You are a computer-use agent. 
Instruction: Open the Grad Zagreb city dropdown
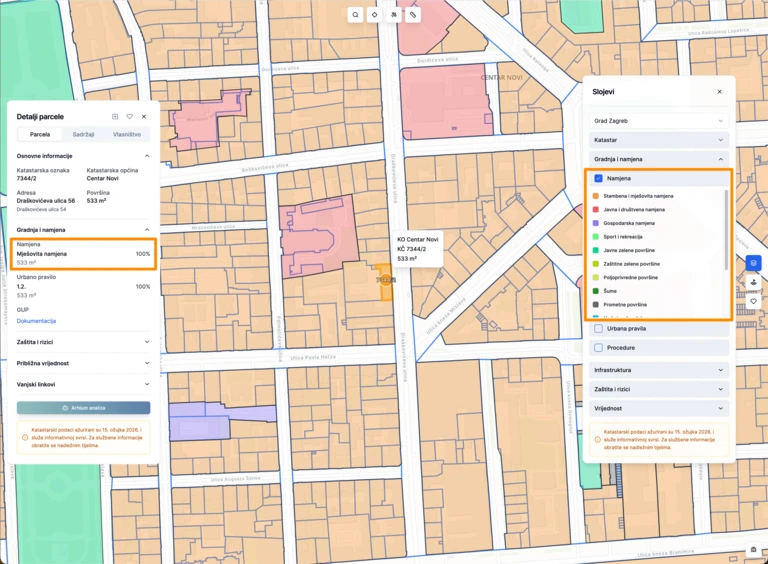point(659,120)
